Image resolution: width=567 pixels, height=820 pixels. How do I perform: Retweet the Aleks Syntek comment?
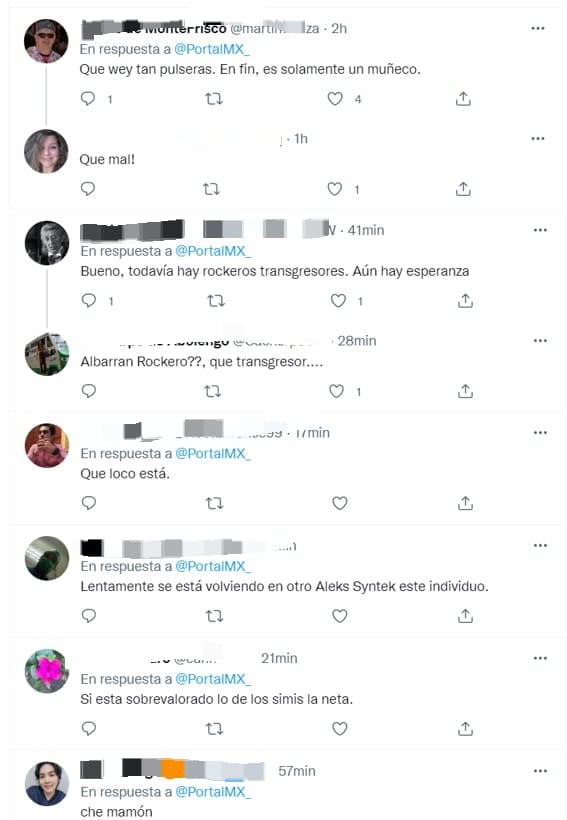tap(214, 616)
